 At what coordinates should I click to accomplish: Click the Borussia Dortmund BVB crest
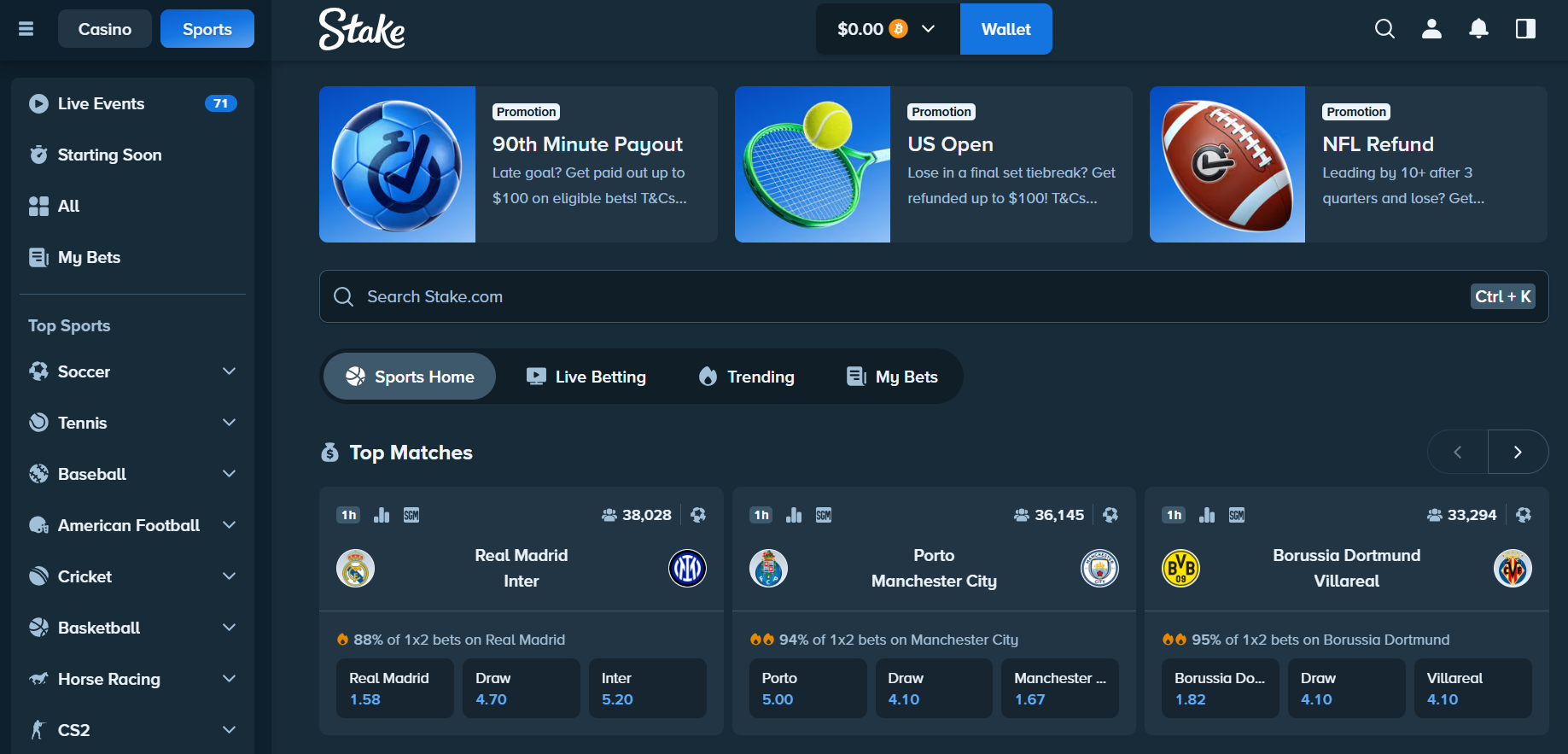coord(1181,569)
